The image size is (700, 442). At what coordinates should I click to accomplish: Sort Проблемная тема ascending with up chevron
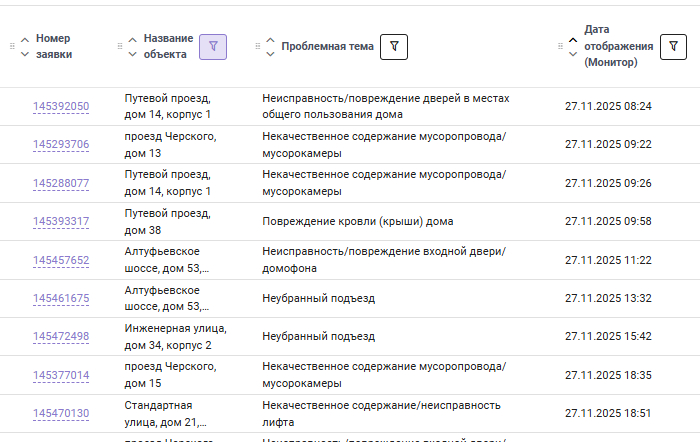click(270, 39)
